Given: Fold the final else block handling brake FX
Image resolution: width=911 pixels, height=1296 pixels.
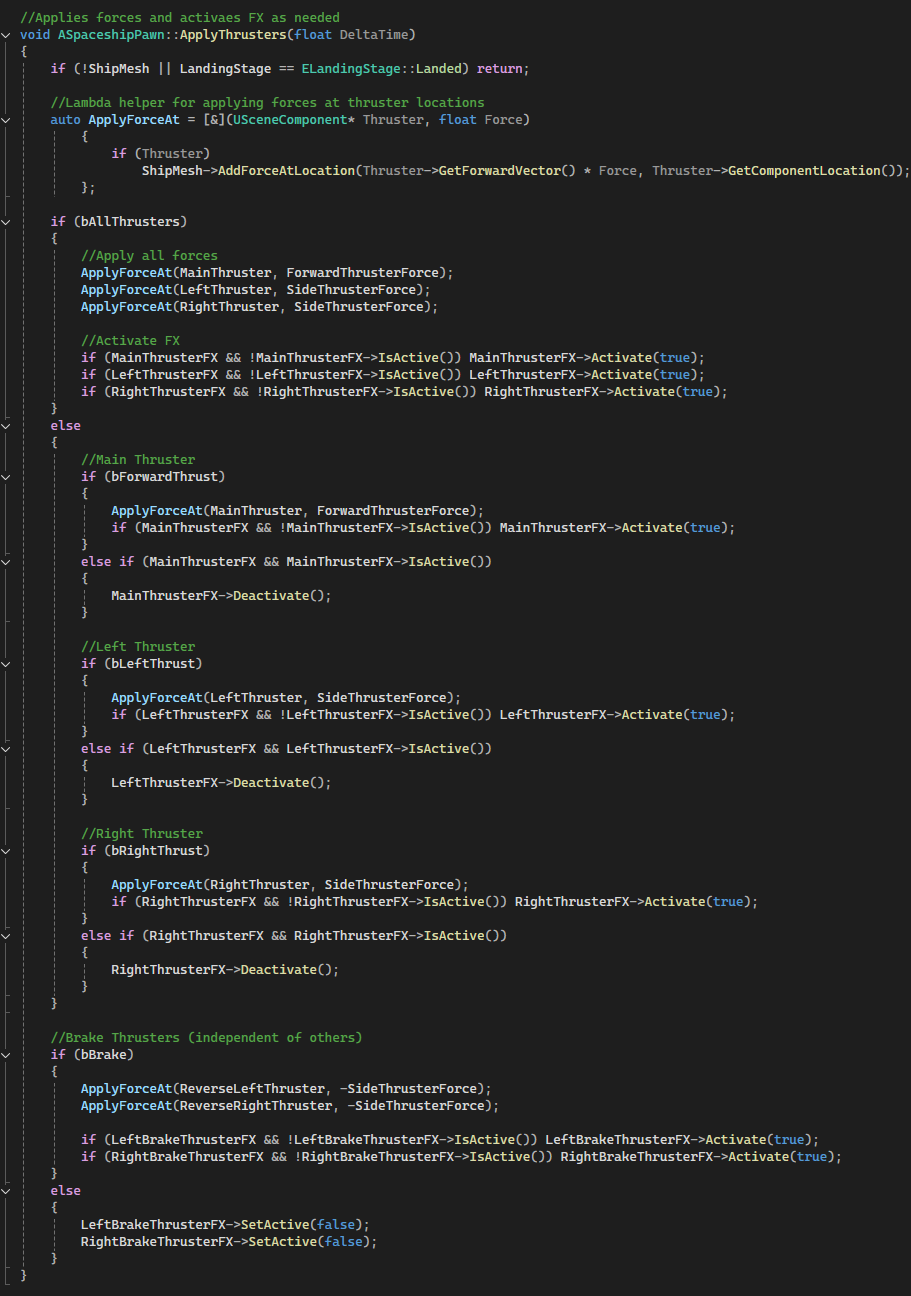Looking at the screenshot, I should coord(8,1190).
